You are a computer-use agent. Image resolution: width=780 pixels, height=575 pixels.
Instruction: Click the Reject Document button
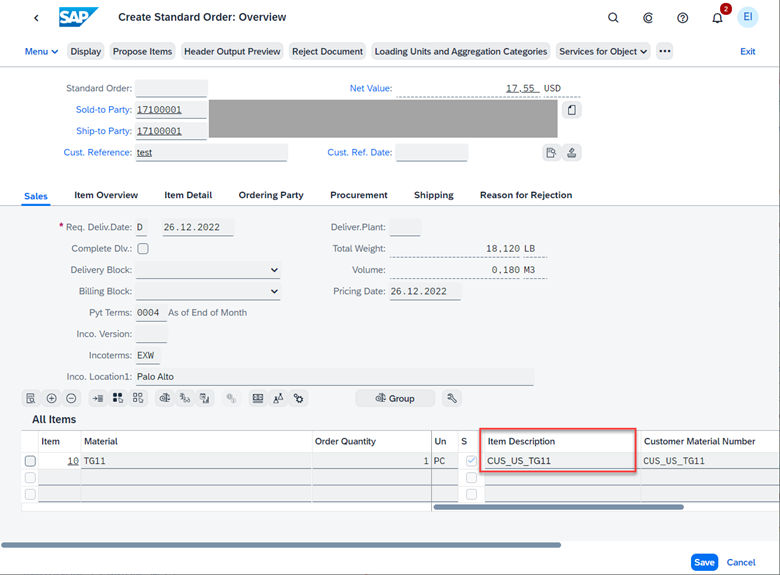point(327,51)
